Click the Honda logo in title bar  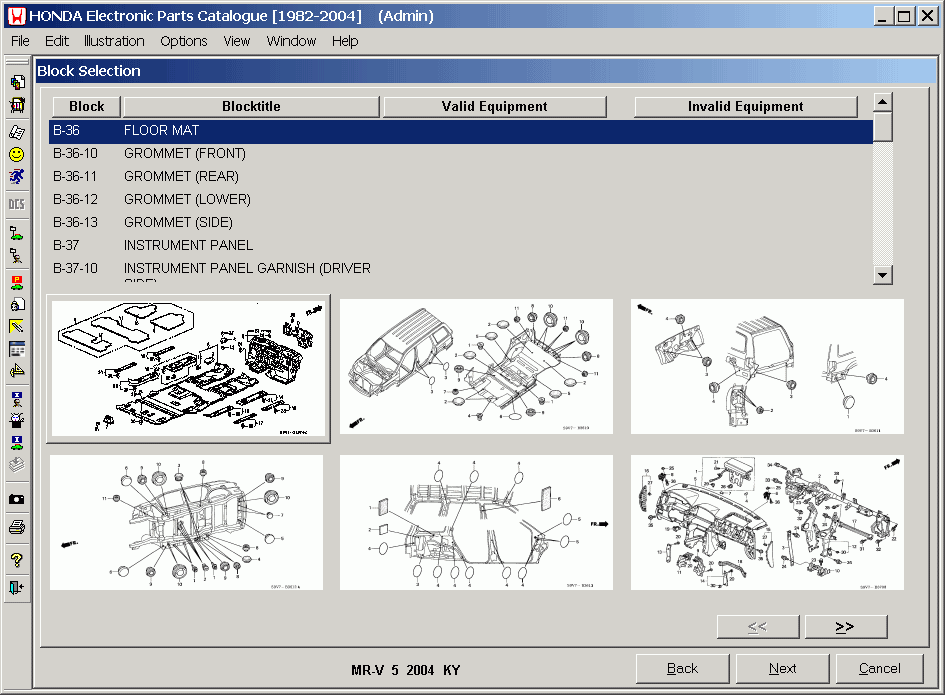[17, 16]
